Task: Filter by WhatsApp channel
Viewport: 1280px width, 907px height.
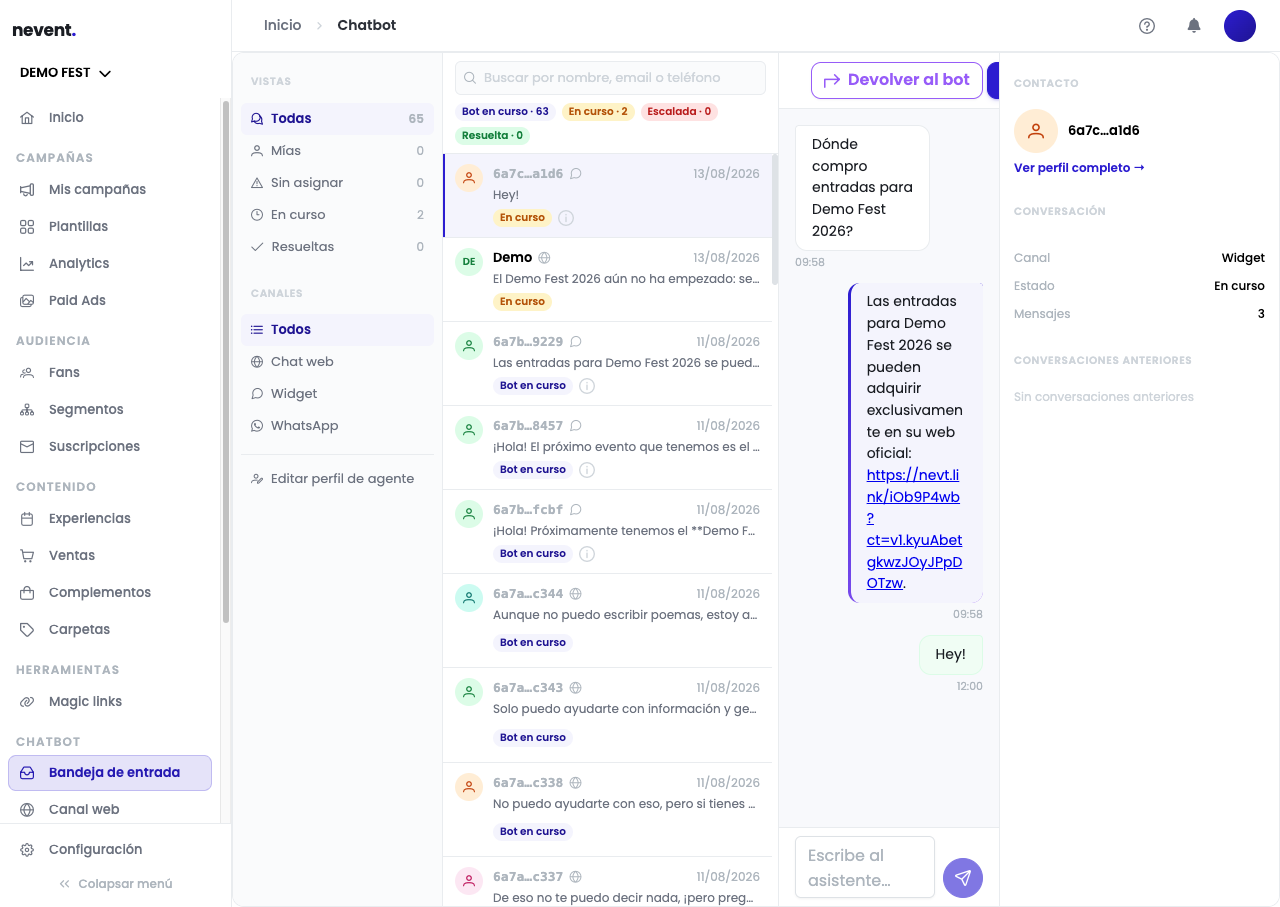Action: coord(337,426)
